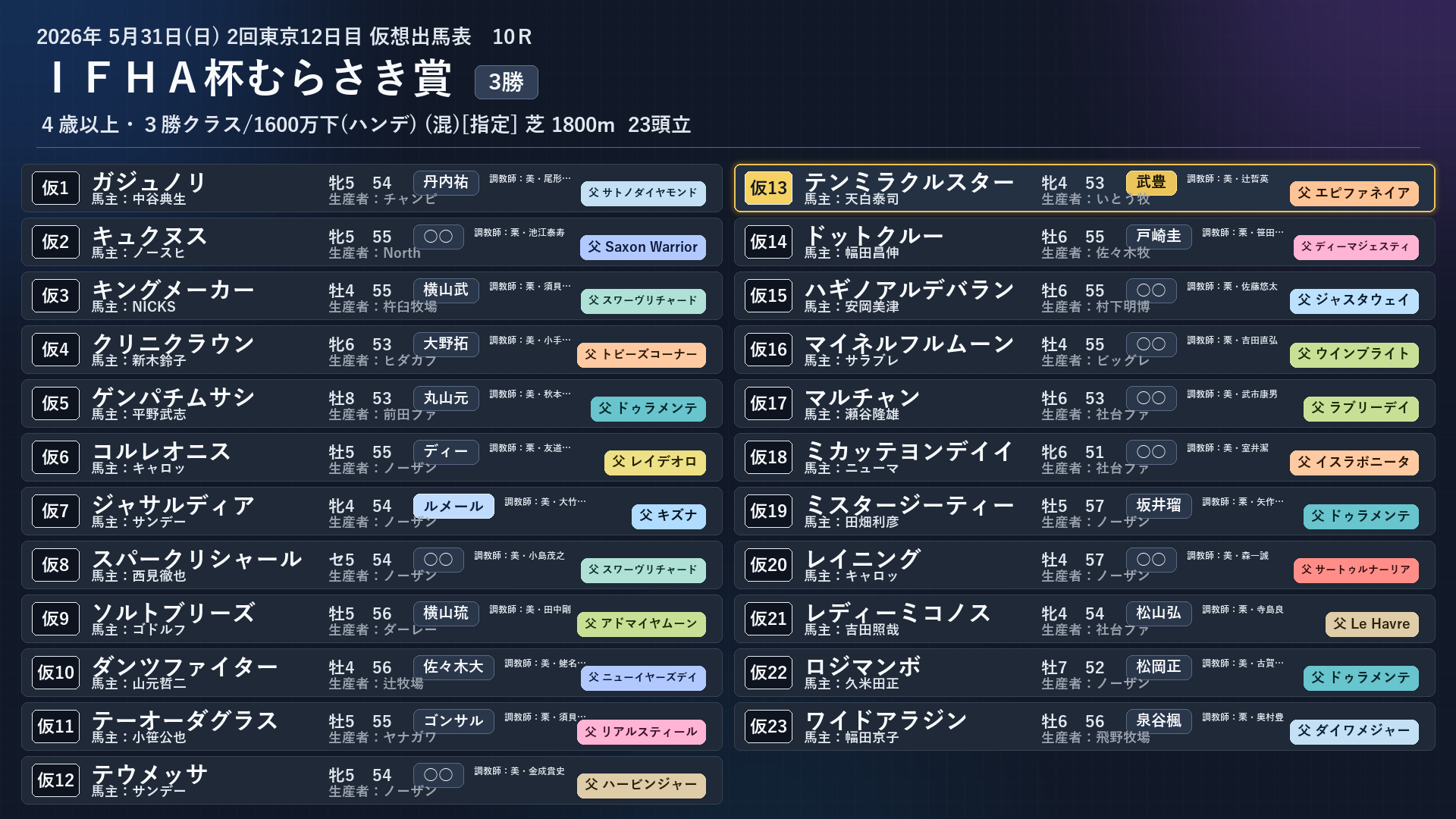Click sire tag 父 Le Havre

pos(1373,624)
